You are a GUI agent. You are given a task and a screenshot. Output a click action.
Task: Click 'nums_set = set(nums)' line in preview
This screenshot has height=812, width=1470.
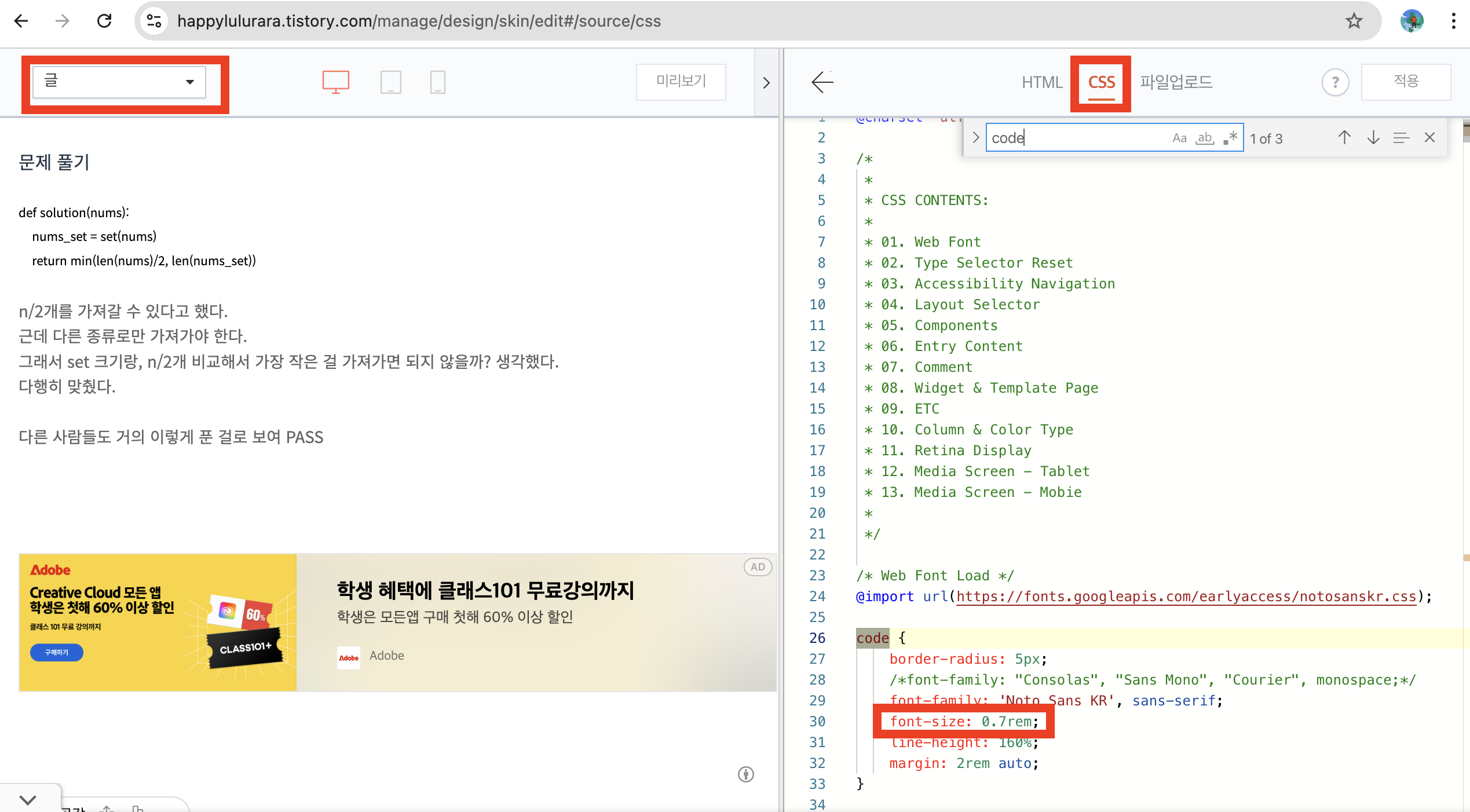coord(94,236)
